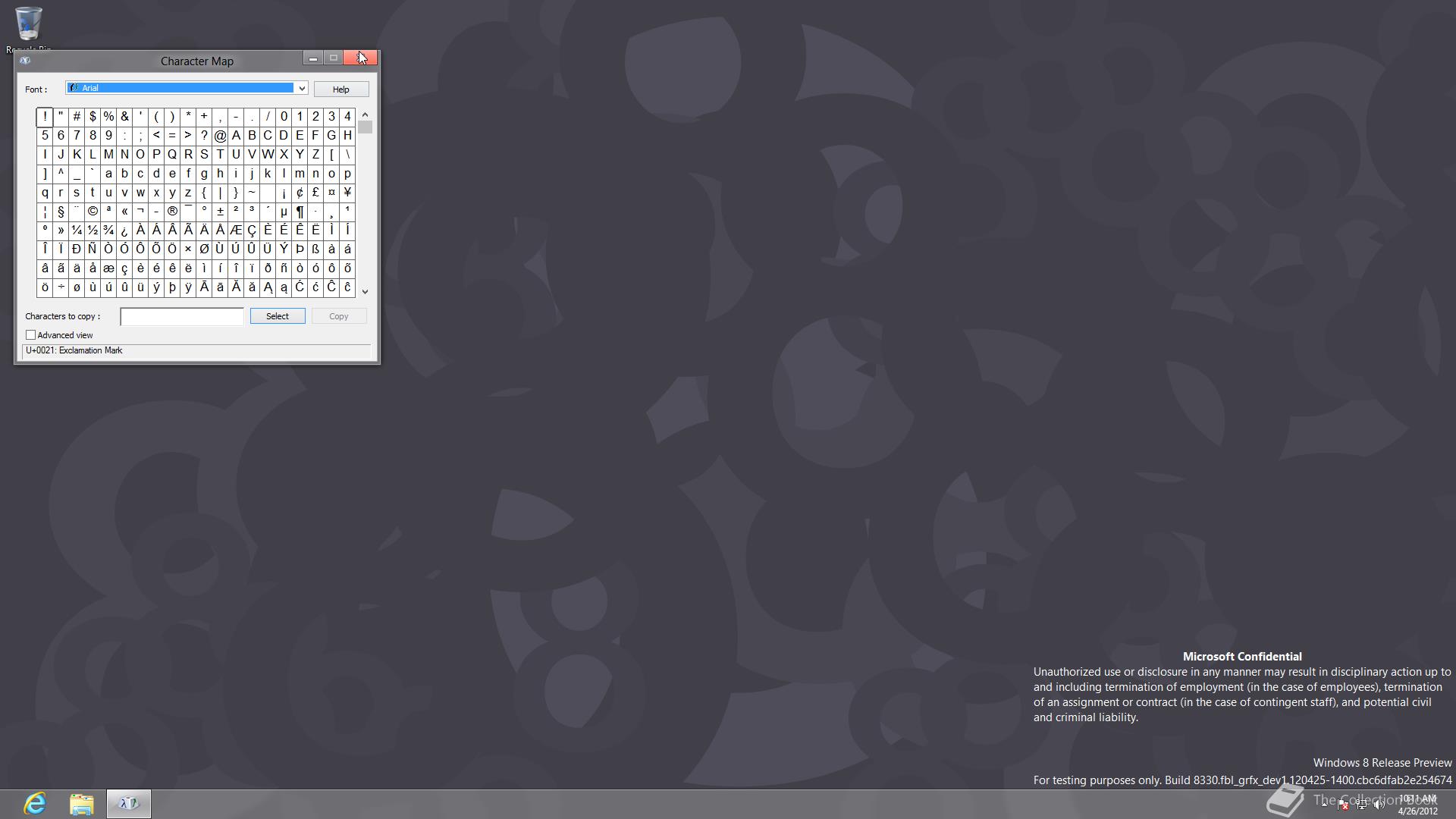Select the plus-minus ± character
The height and width of the screenshot is (819, 1456).
point(220,212)
